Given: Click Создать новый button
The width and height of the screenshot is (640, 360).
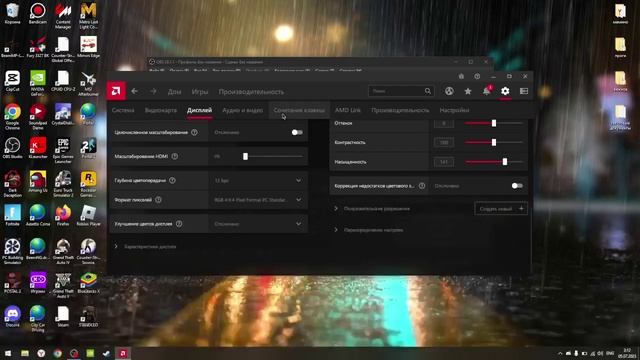Looking at the screenshot, I should (501, 209).
